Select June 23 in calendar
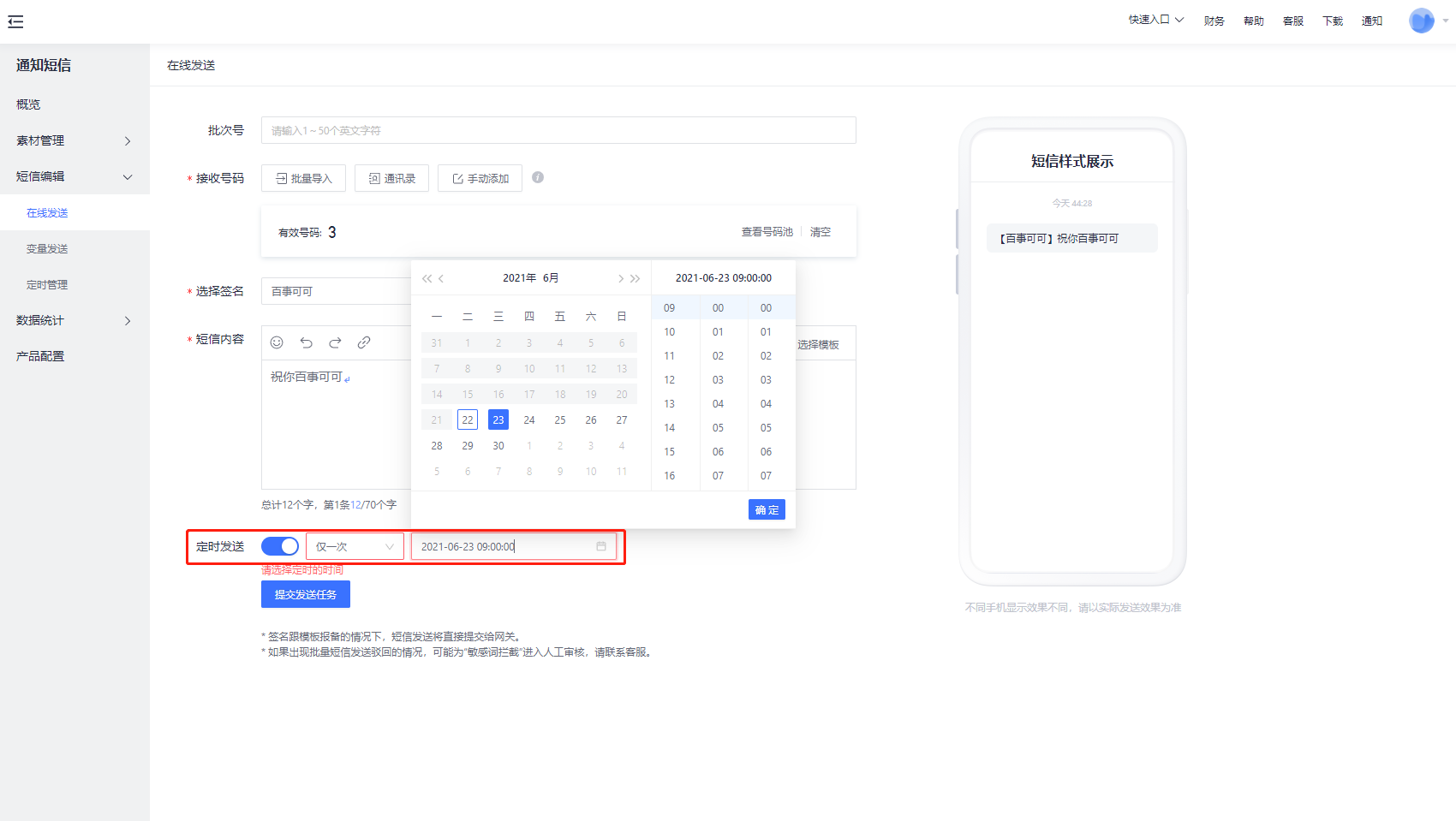The width and height of the screenshot is (1456, 821). (x=498, y=419)
